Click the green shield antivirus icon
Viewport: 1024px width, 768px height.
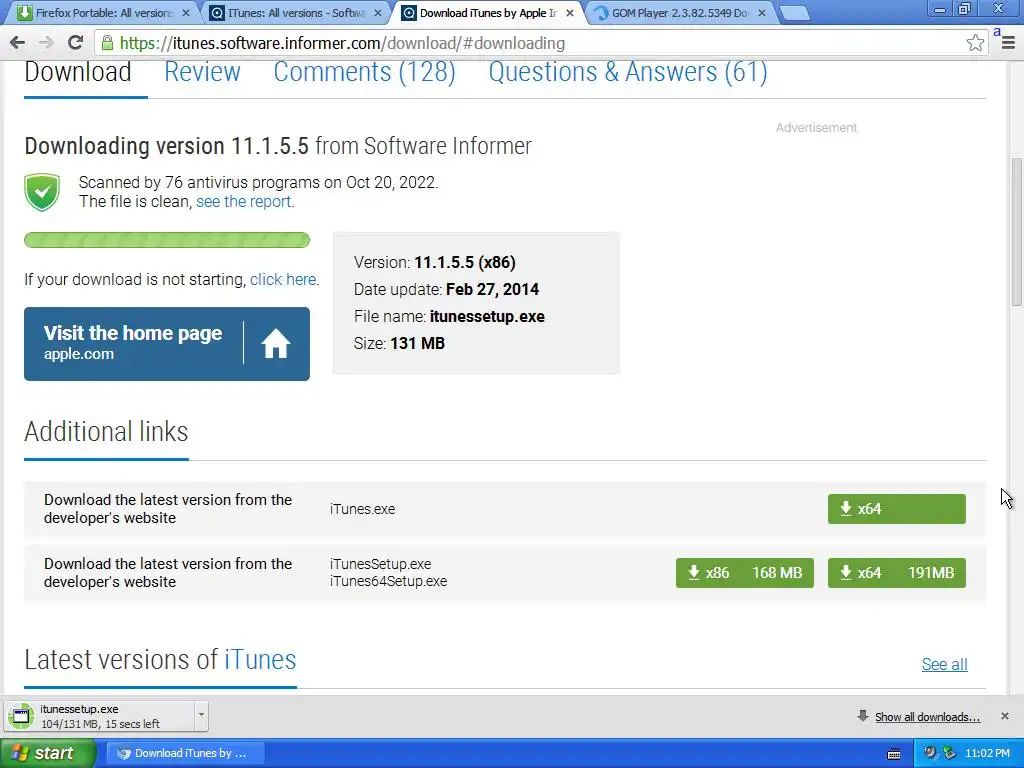click(x=42, y=192)
